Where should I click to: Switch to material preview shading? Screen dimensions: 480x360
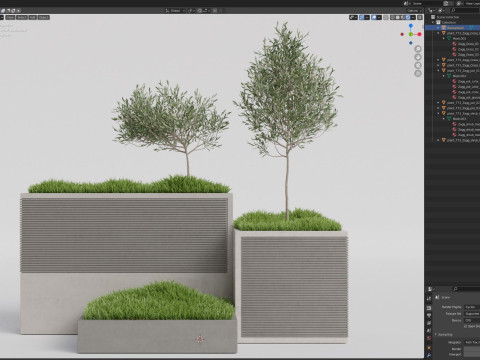click(403, 17)
